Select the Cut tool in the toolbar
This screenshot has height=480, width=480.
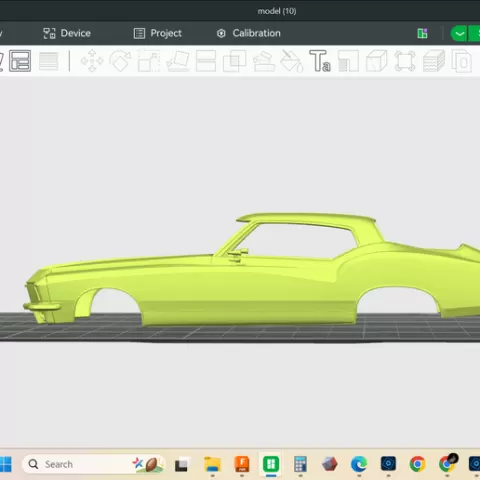tap(206, 61)
